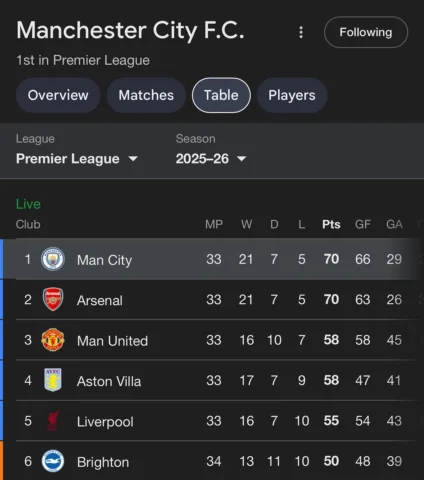
Task: Click the Pts column header
Action: (331, 224)
